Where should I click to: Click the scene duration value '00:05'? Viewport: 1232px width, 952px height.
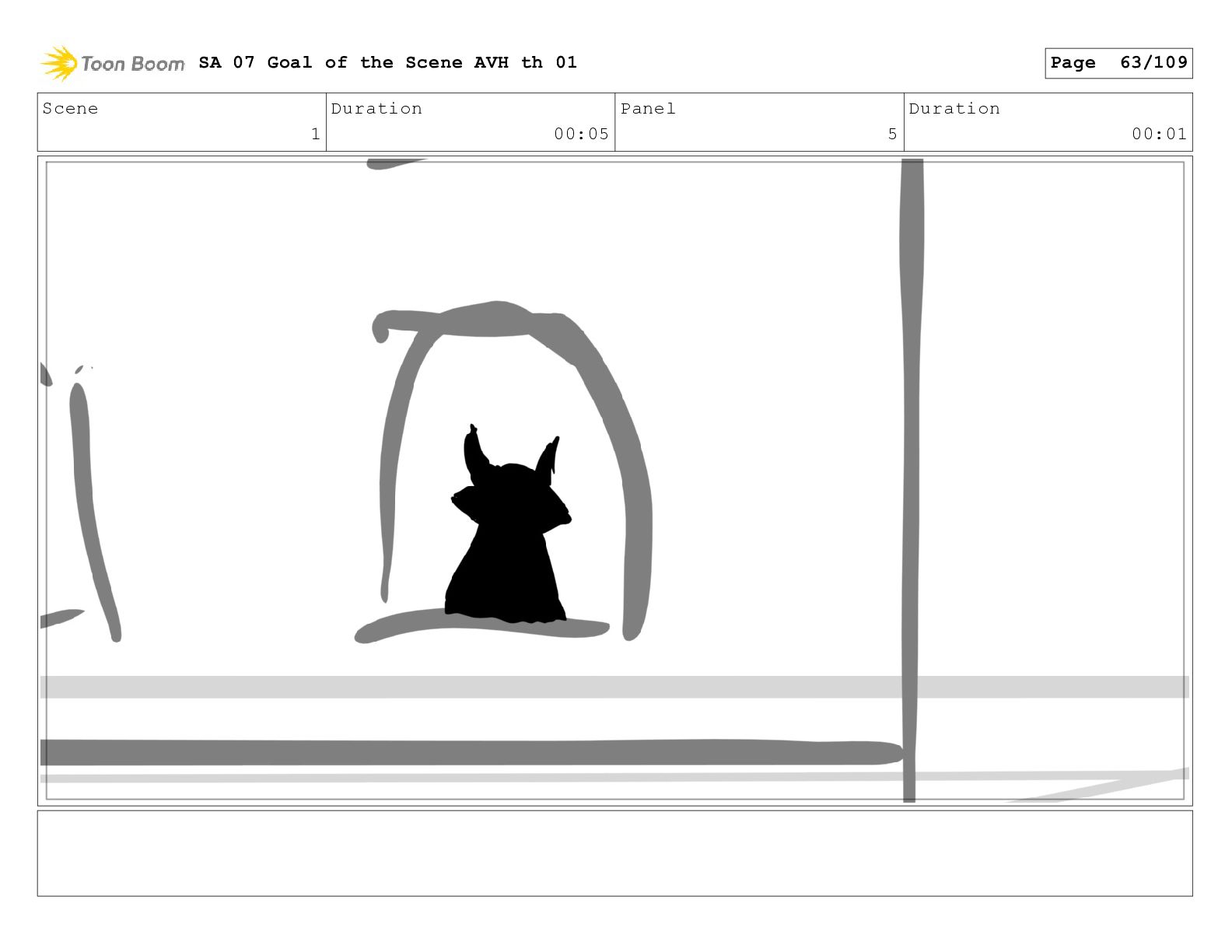pos(581,134)
